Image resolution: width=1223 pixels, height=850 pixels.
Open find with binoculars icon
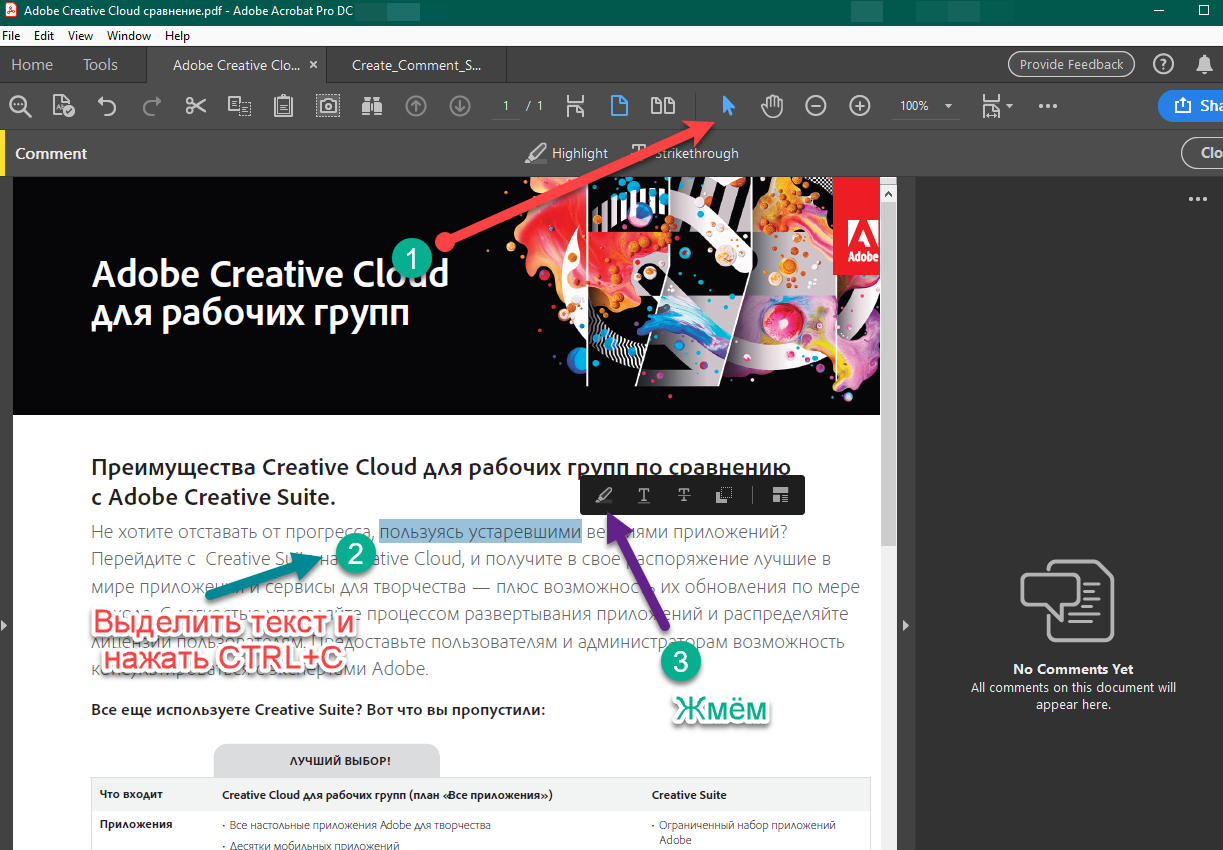coord(372,106)
